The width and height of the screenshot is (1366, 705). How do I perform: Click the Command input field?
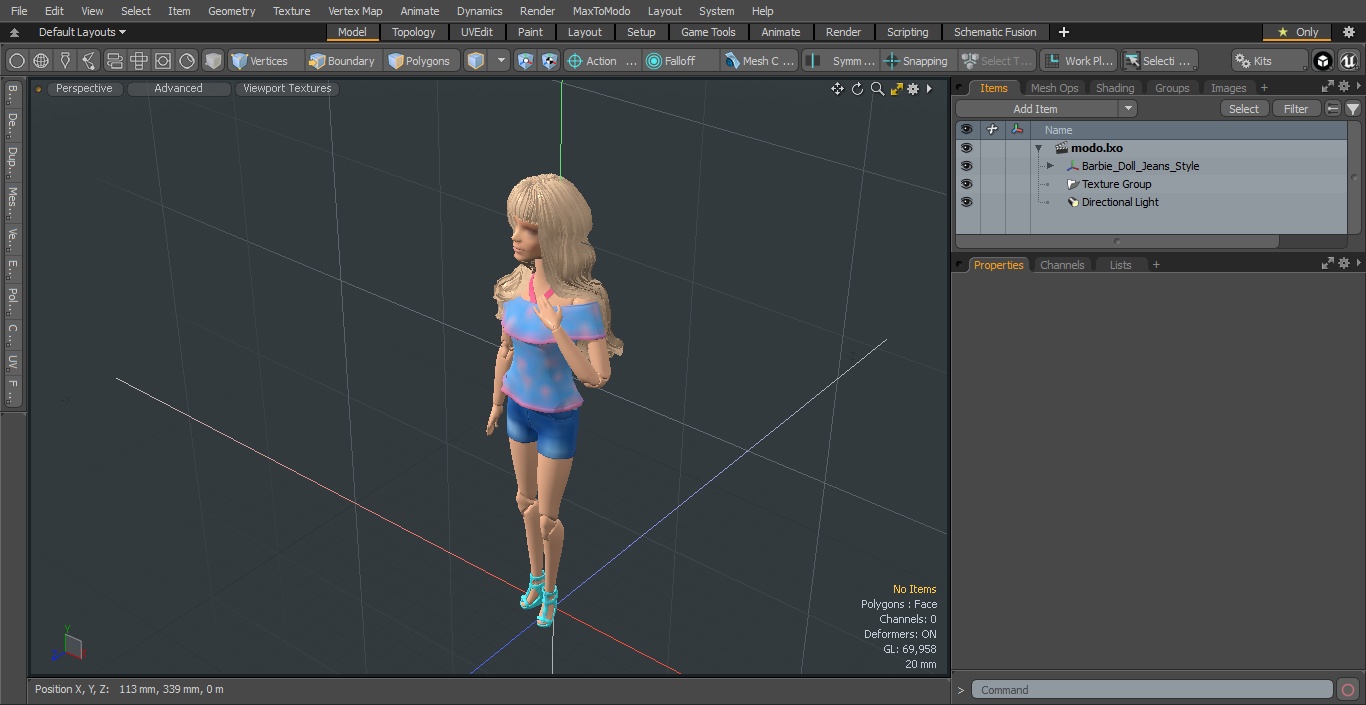tap(1152, 690)
